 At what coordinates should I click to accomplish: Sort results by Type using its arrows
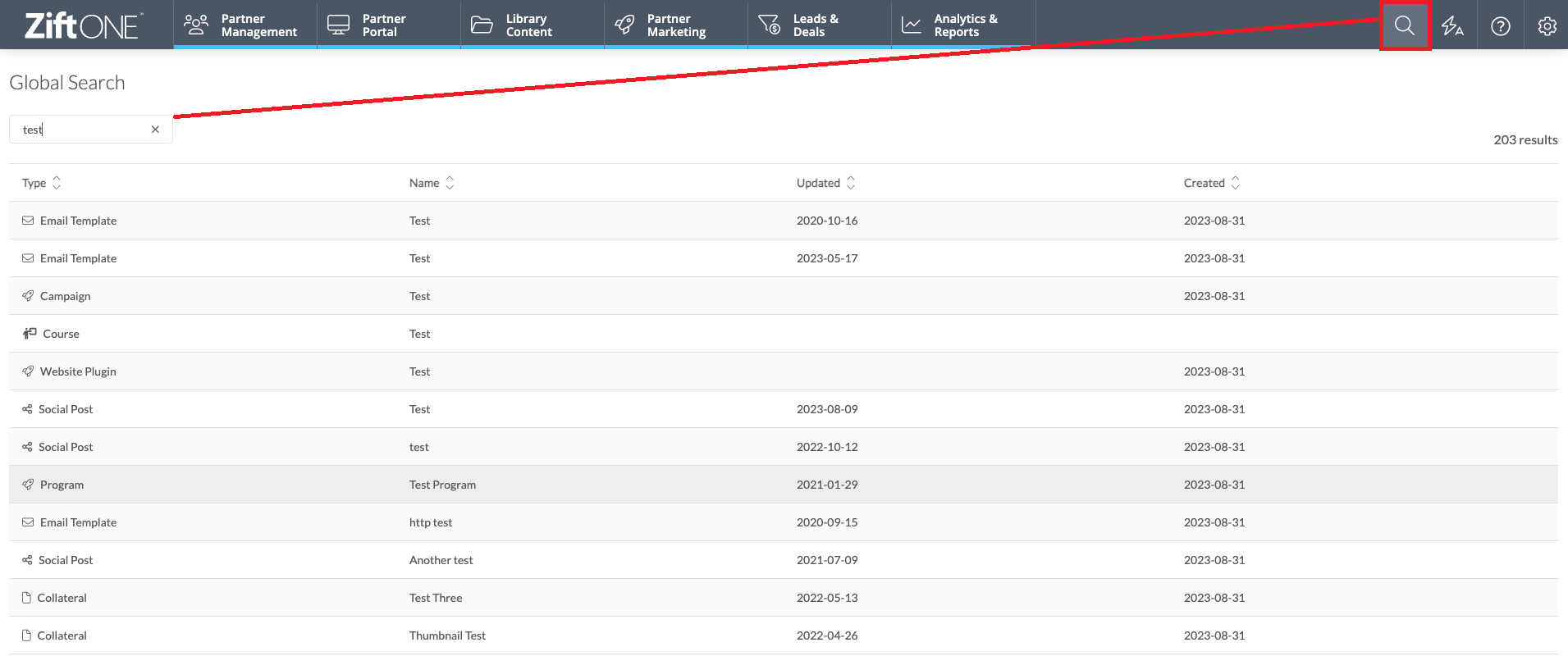[57, 183]
